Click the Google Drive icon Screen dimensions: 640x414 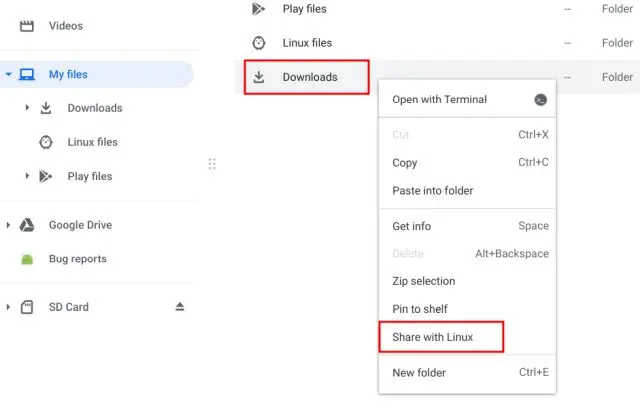28,225
